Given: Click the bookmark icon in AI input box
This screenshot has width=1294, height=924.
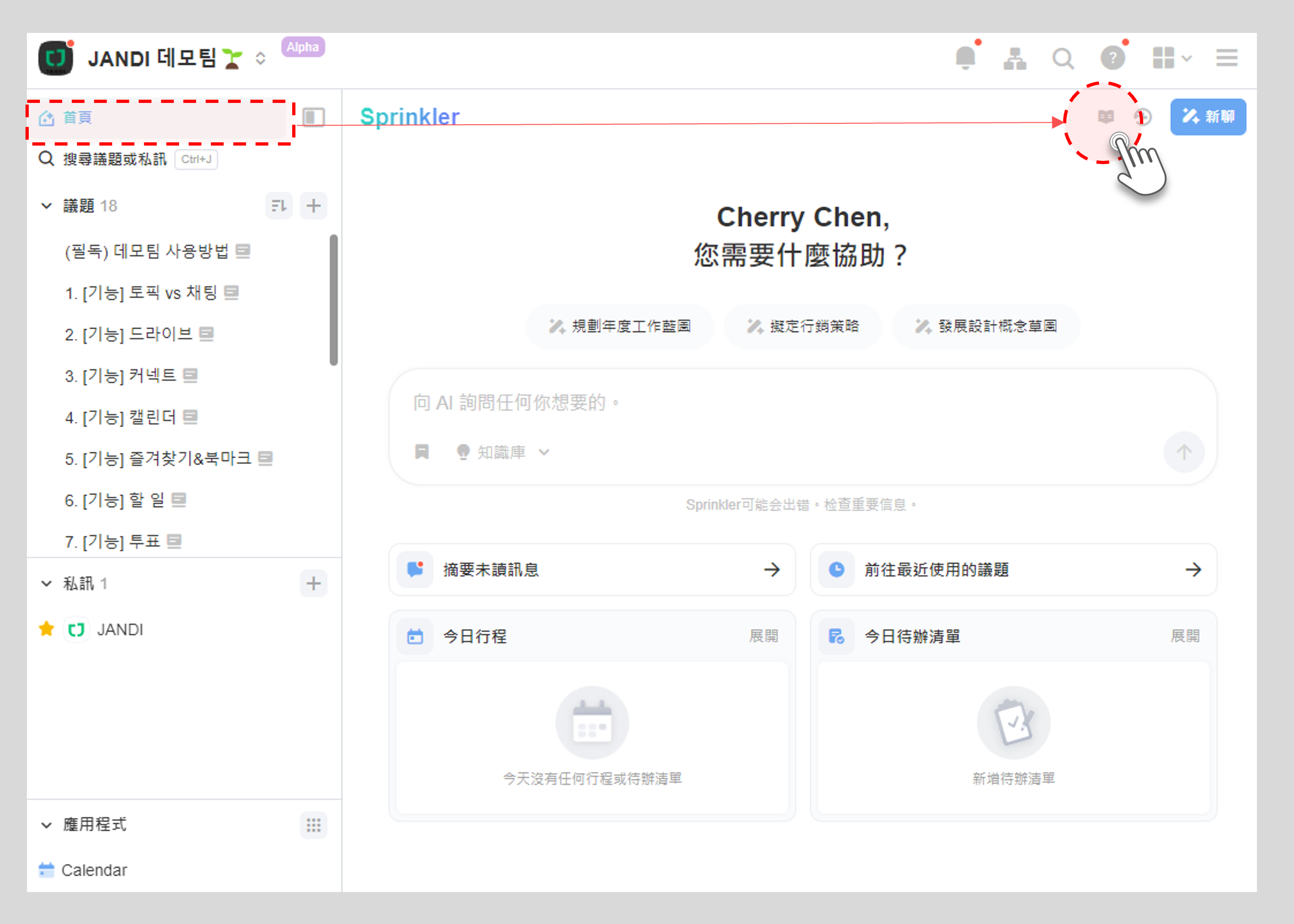Looking at the screenshot, I should [422, 452].
